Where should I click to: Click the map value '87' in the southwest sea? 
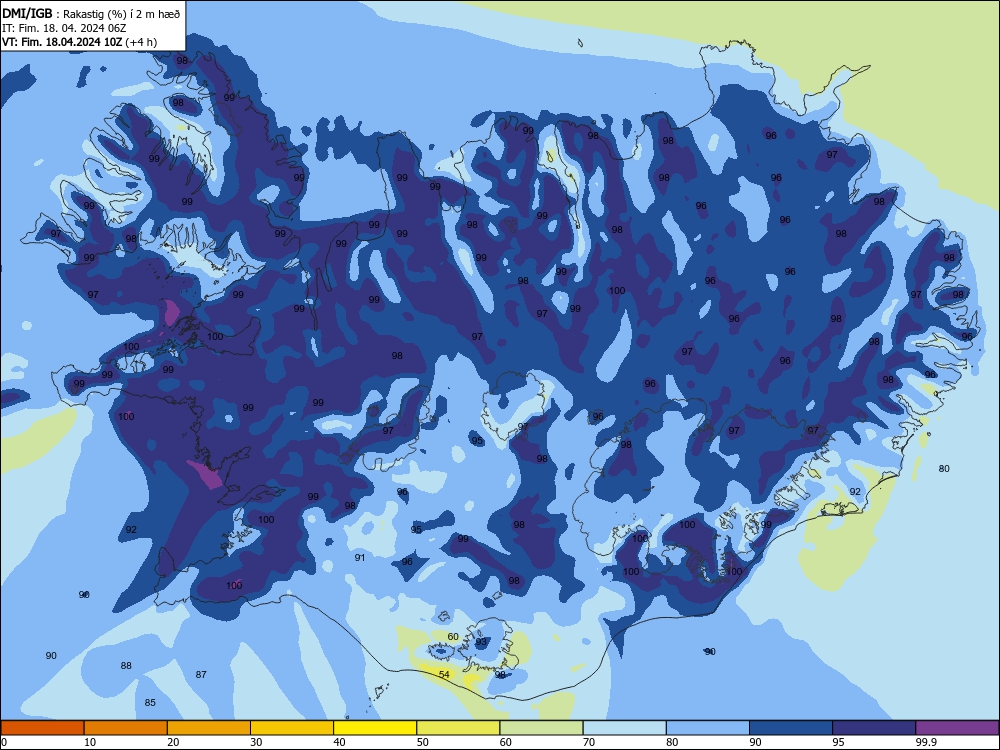click(x=201, y=674)
